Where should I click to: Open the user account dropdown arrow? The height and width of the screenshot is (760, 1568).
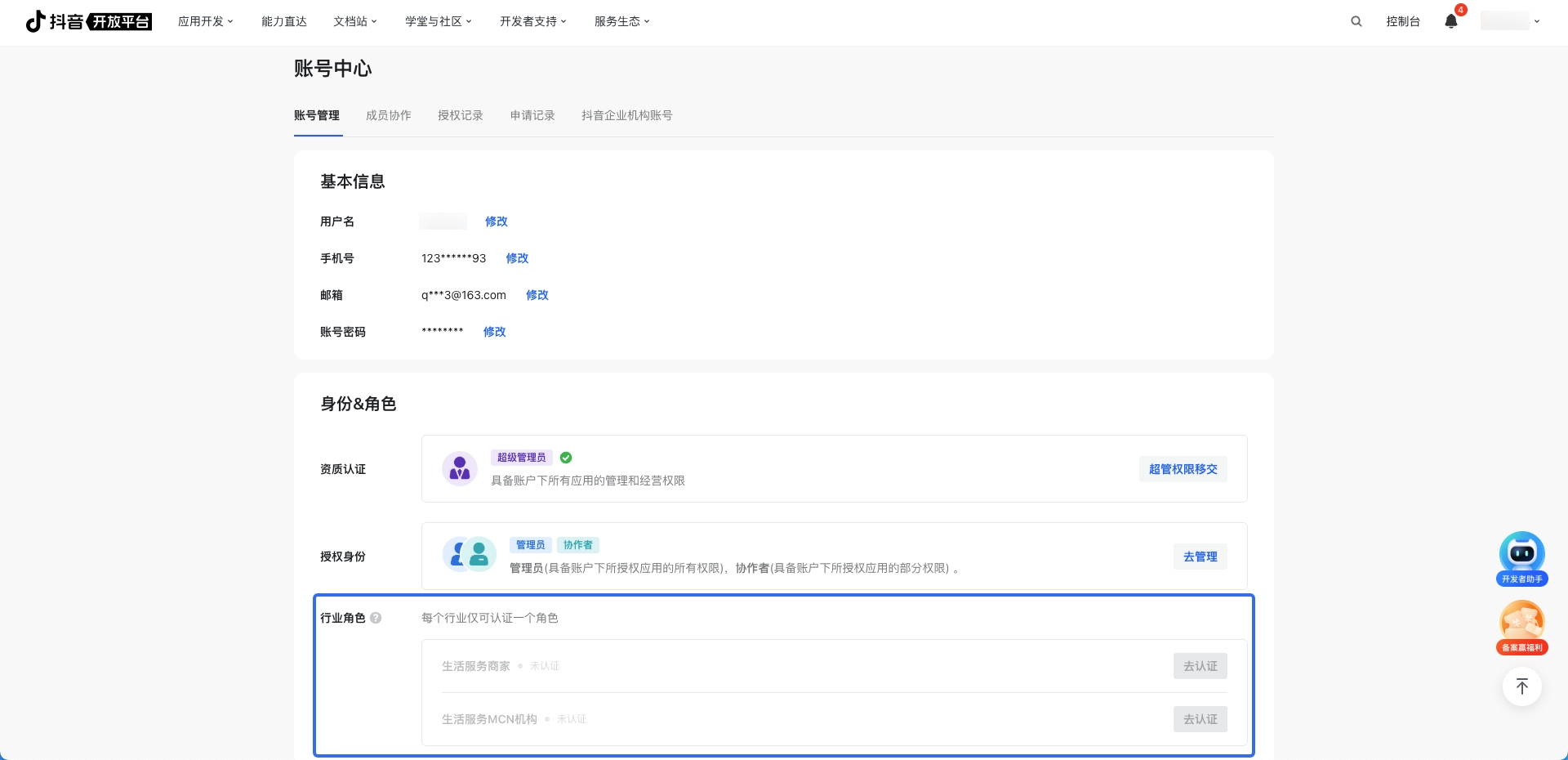1537,21
